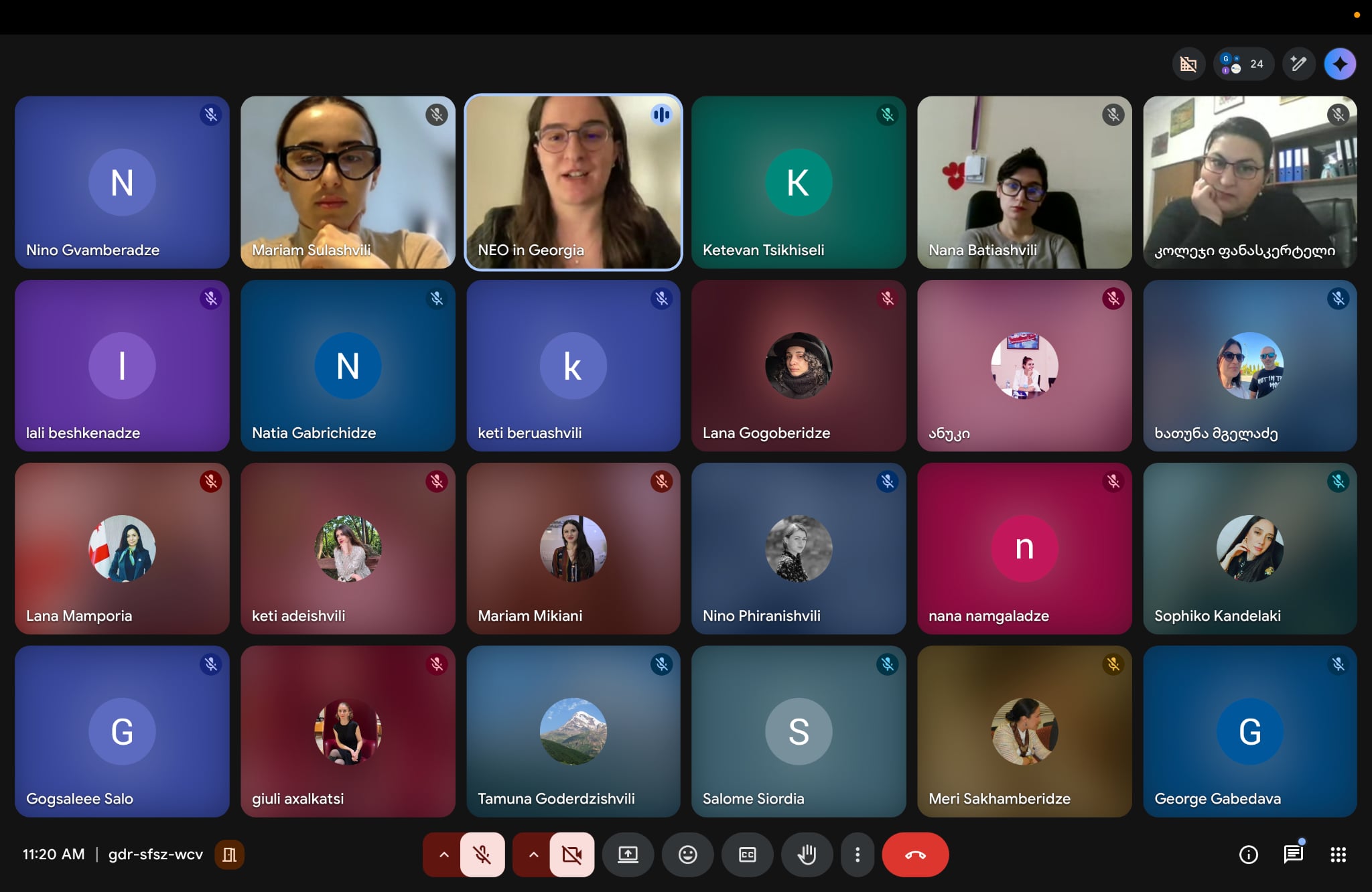The height and width of the screenshot is (892, 1372).
Task: Click the Gemini sparkle button
Action: 1340,64
